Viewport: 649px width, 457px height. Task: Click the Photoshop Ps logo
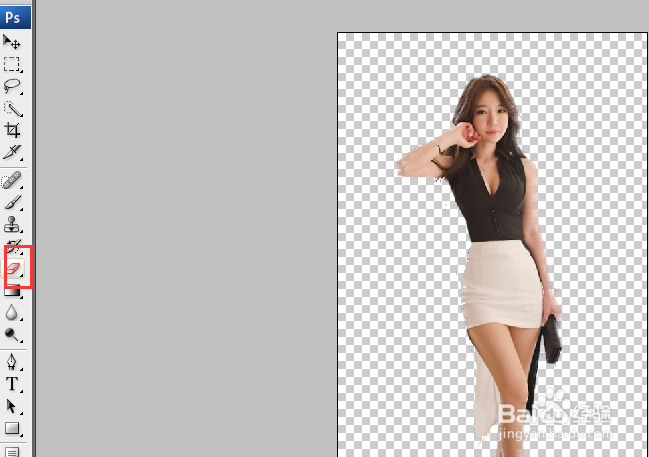pyautogui.click(x=15, y=17)
